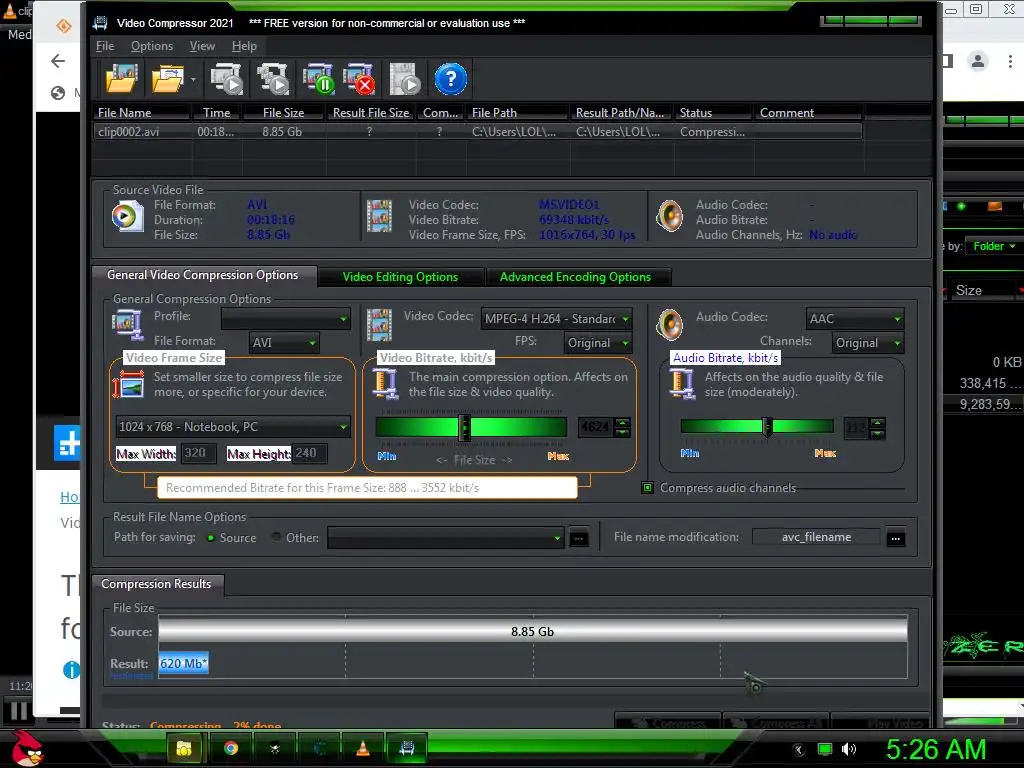Open the File Format AVI dropdown
1024x768 pixels.
[284, 343]
